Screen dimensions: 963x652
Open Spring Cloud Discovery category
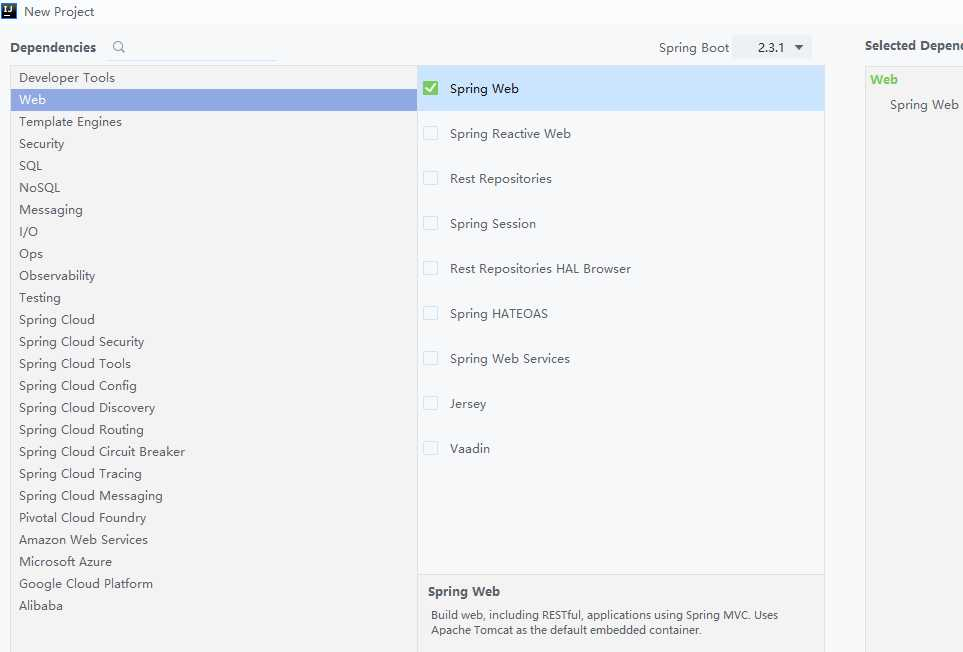click(214, 408)
